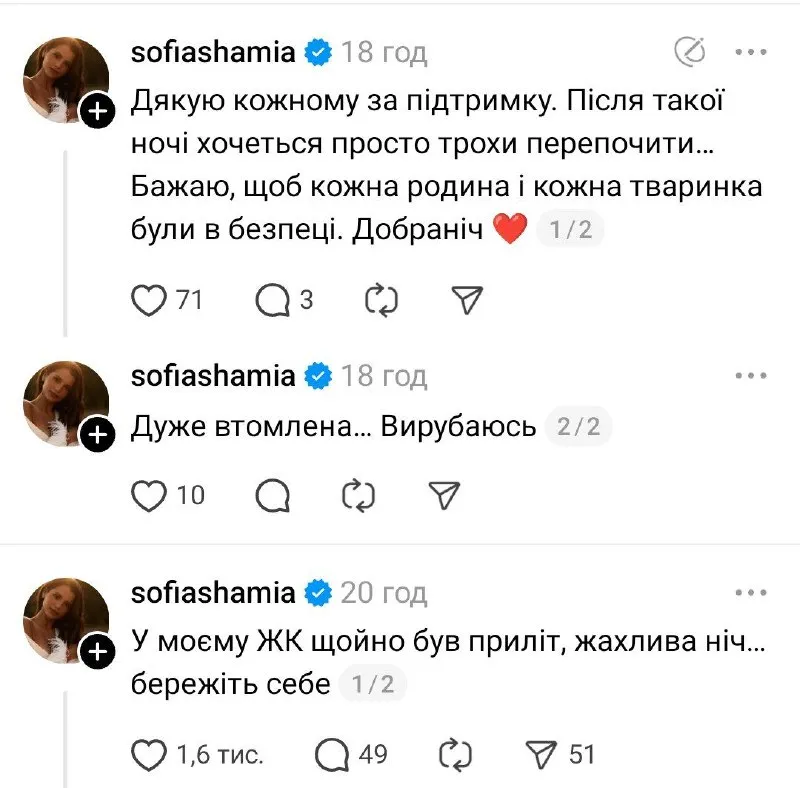Reply to the 'Дуже втомлена' post
Image resolution: width=800 pixels, height=788 pixels.
(272, 494)
